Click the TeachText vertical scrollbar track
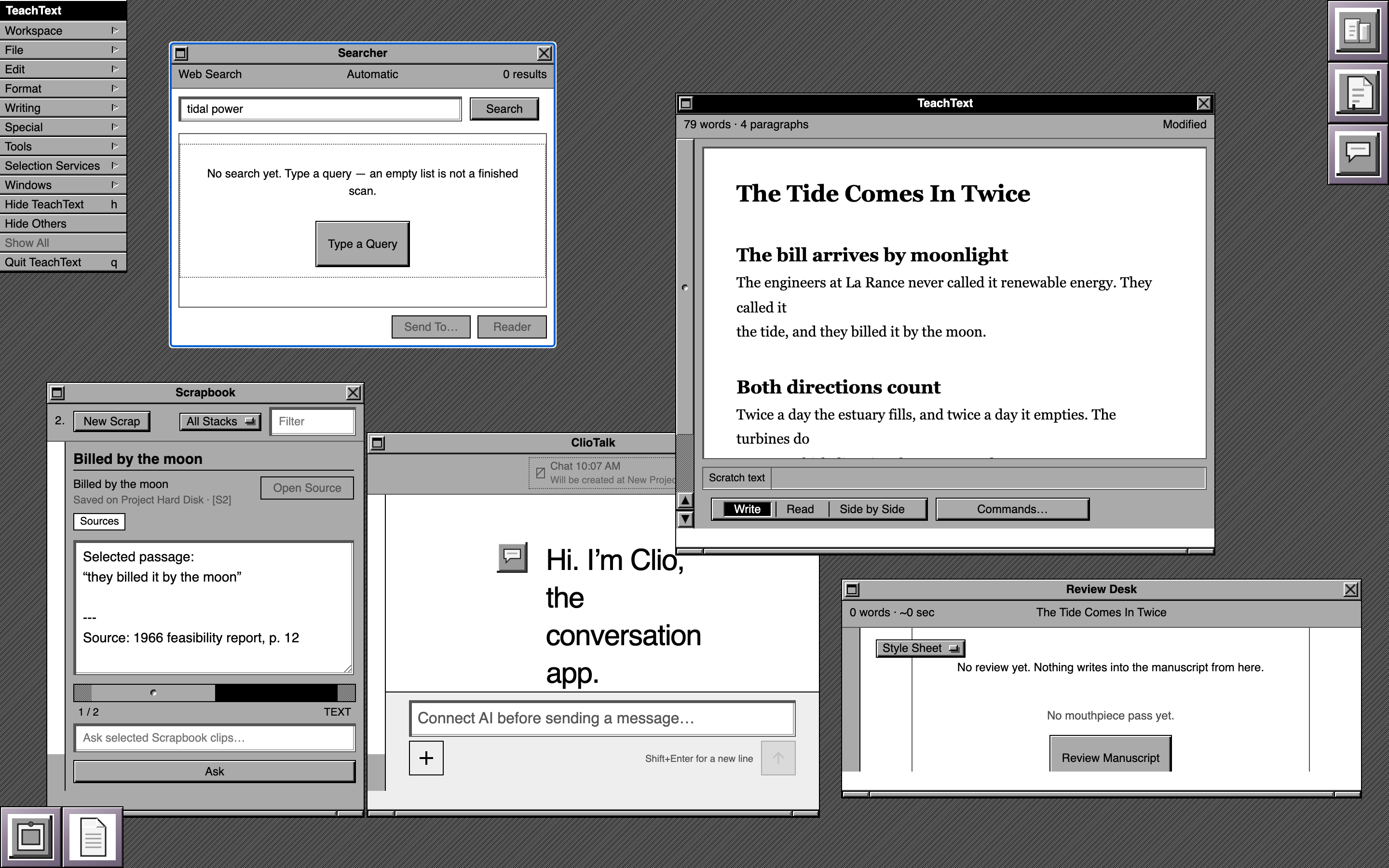 click(685, 314)
